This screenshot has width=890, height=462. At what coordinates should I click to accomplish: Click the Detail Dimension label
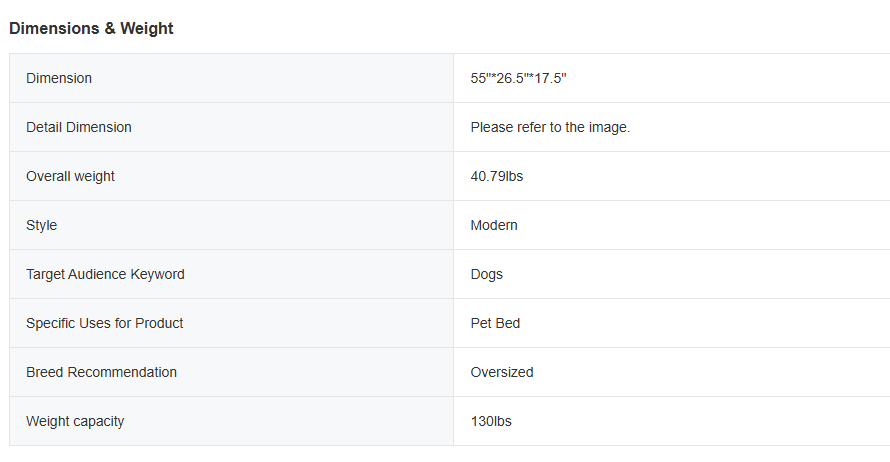(x=79, y=127)
